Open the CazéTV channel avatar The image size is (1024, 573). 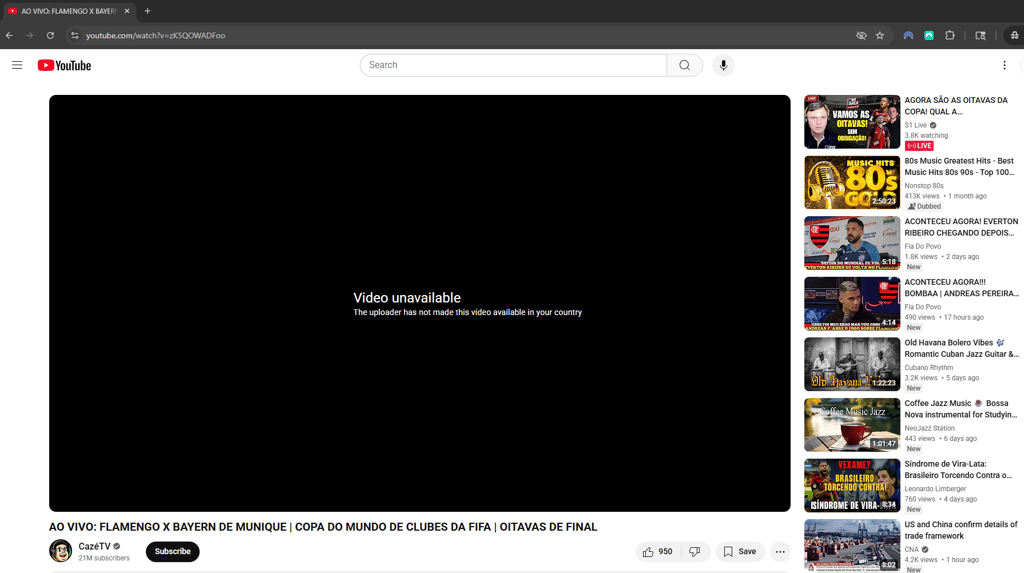pyautogui.click(x=61, y=551)
